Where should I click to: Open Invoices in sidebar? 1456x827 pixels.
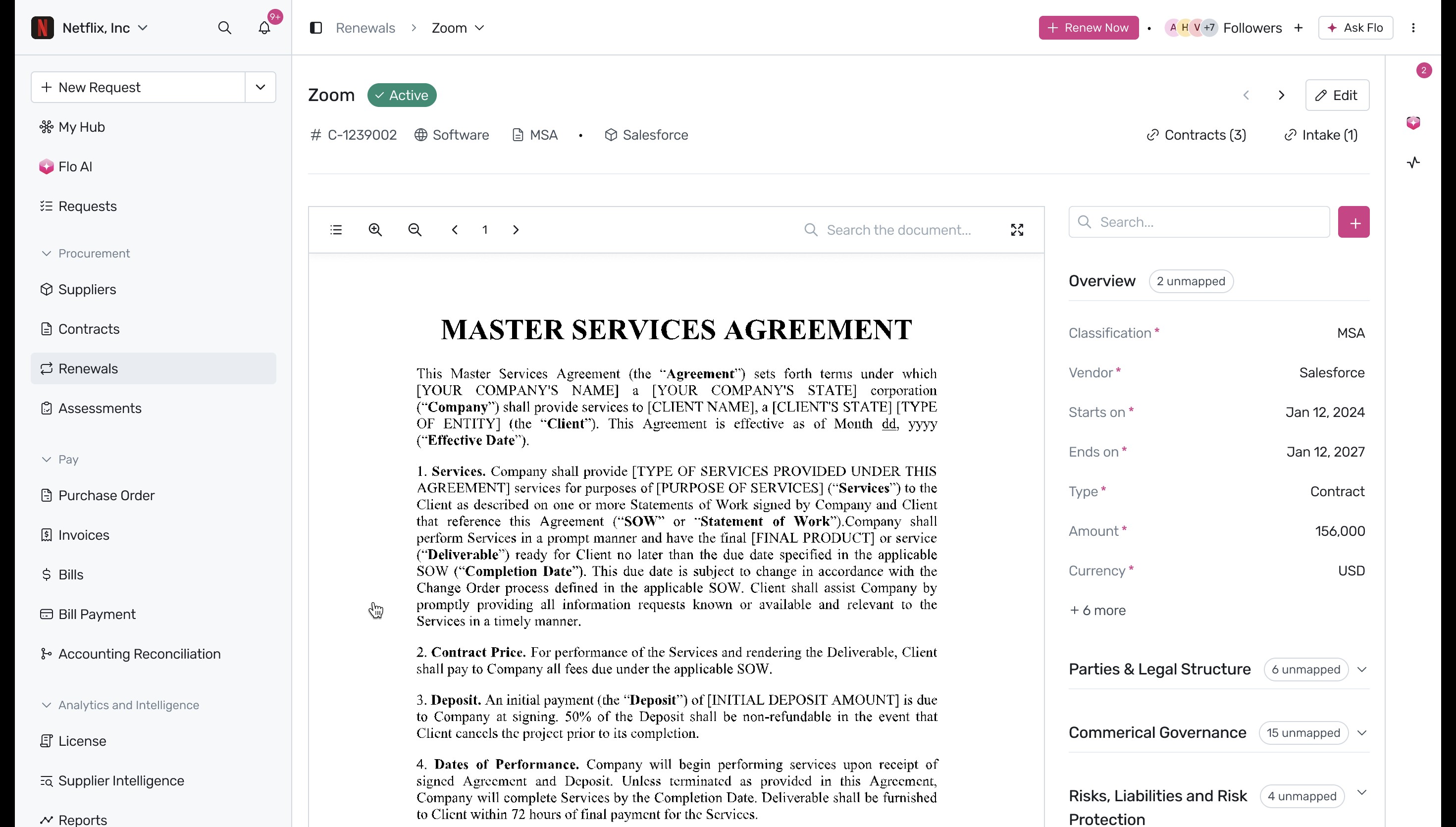pos(154,535)
